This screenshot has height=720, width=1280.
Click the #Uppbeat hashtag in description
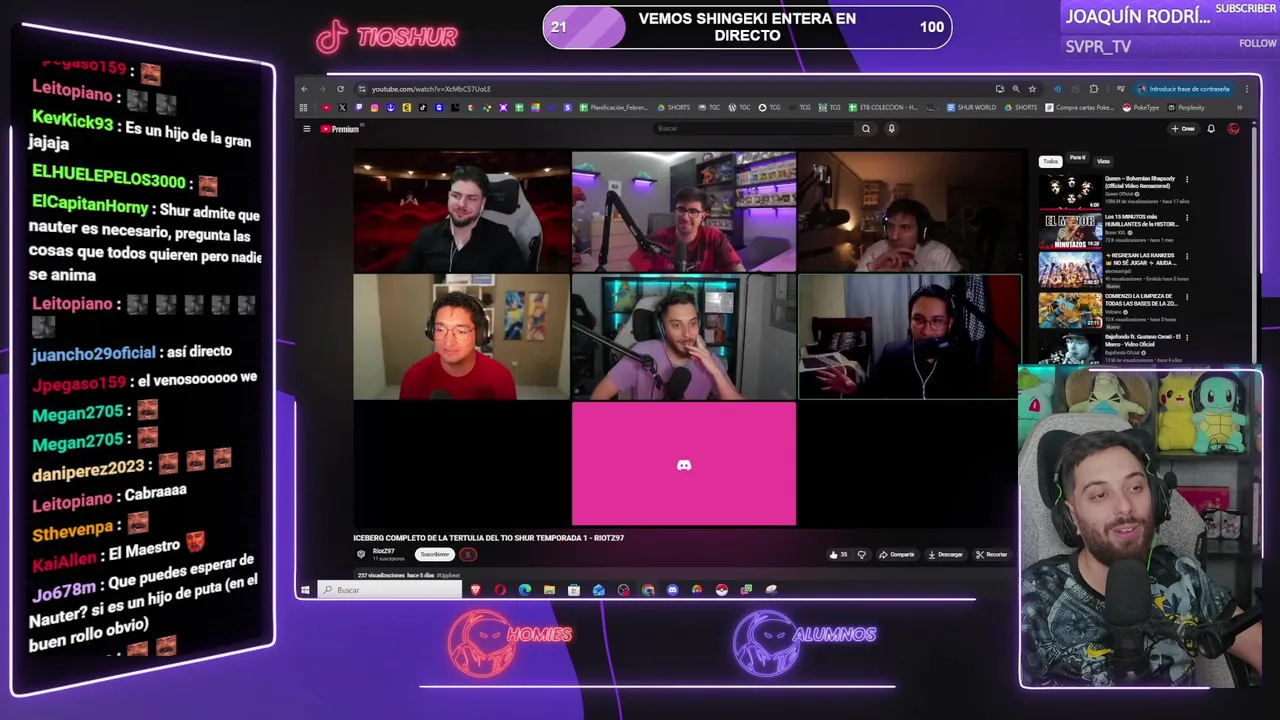448,575
